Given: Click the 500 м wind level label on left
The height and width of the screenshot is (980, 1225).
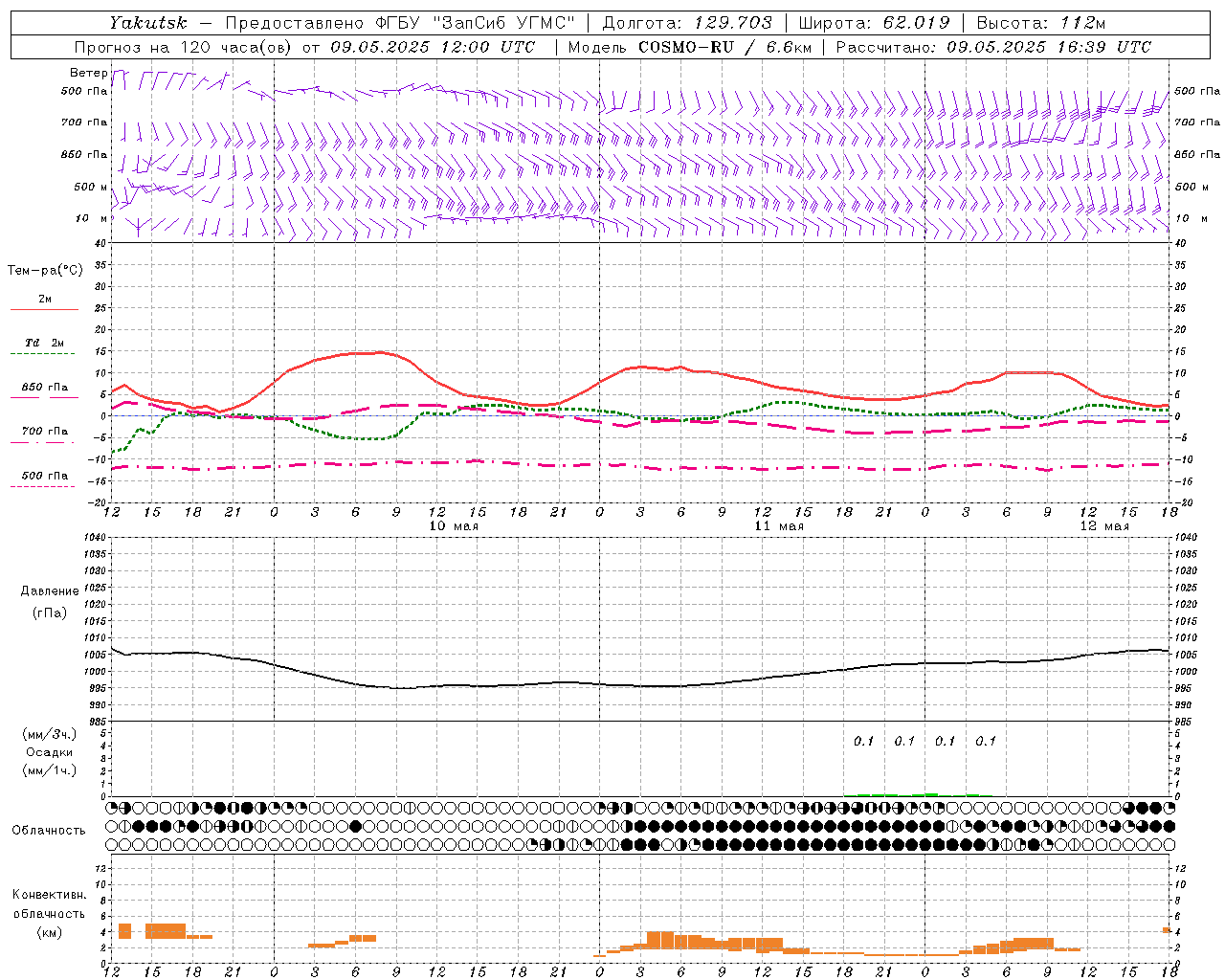Looking at the screenshot, I should click(91, 187).
